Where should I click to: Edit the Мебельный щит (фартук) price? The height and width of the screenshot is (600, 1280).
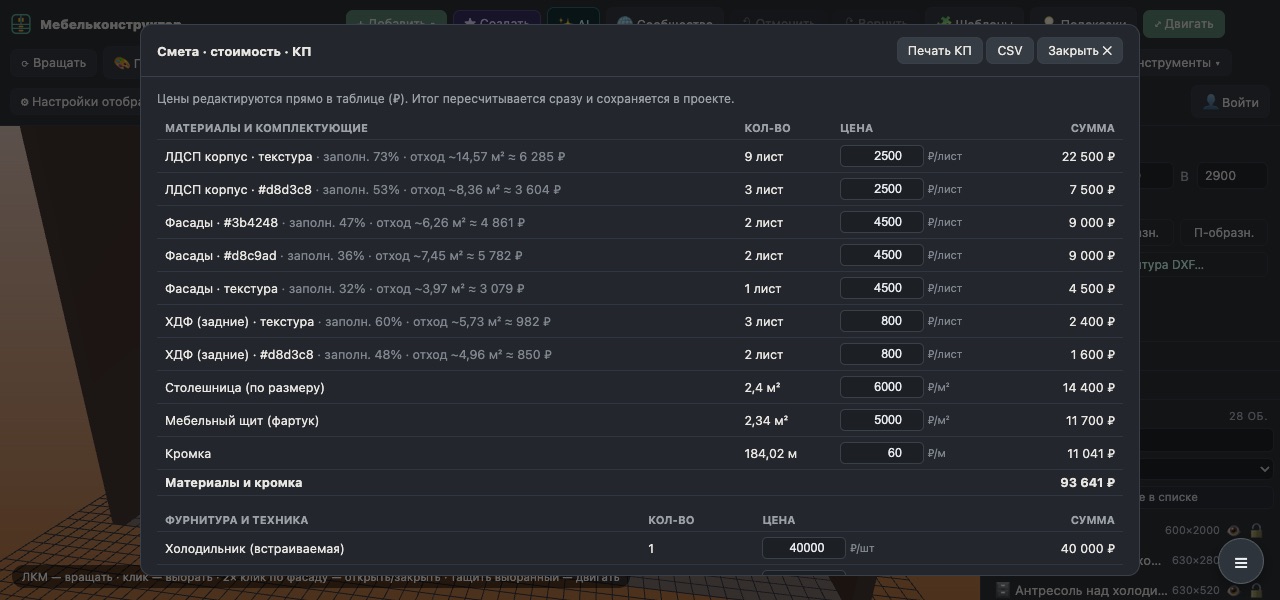(x=881, y=420)
